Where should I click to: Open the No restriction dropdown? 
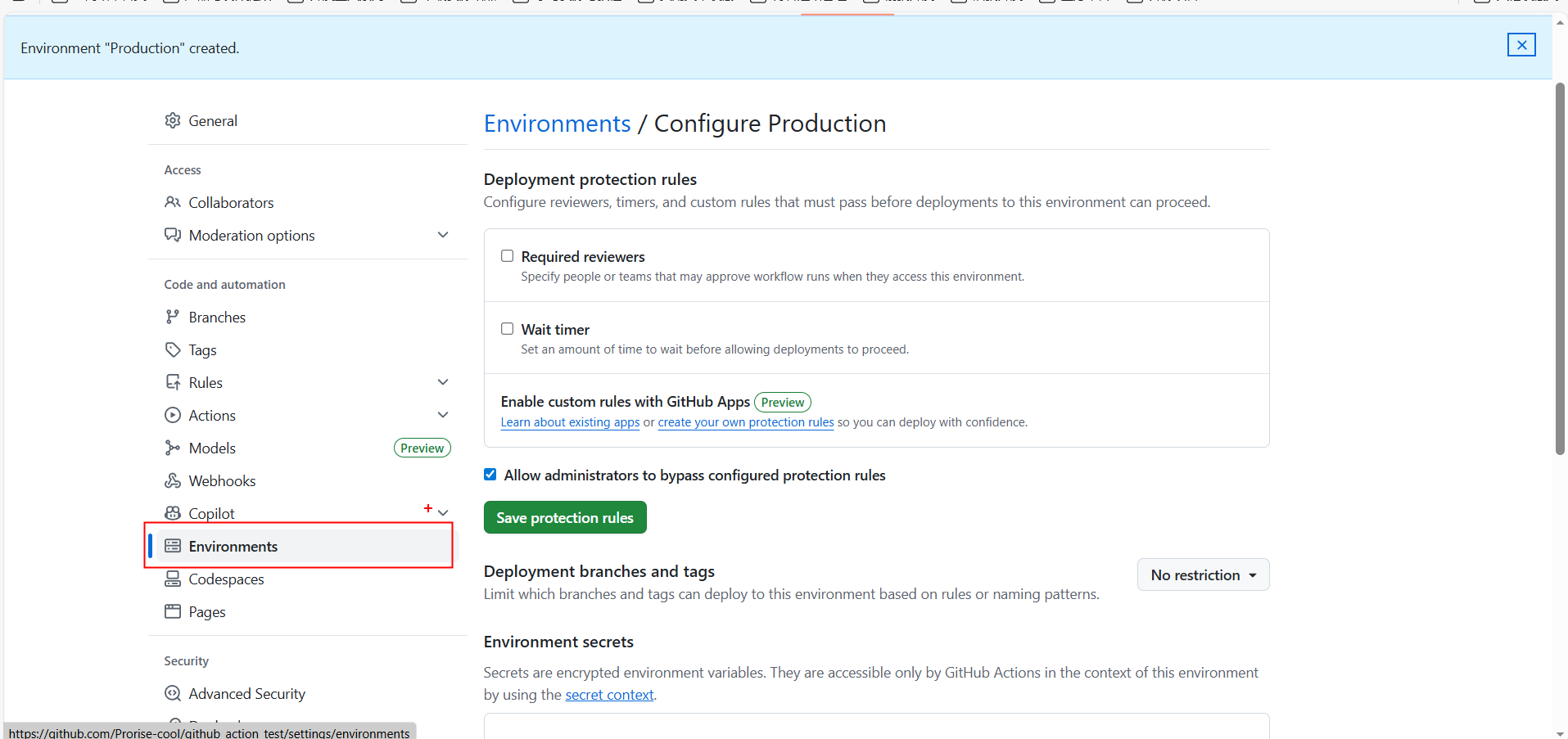click(x=1203, y=575)
